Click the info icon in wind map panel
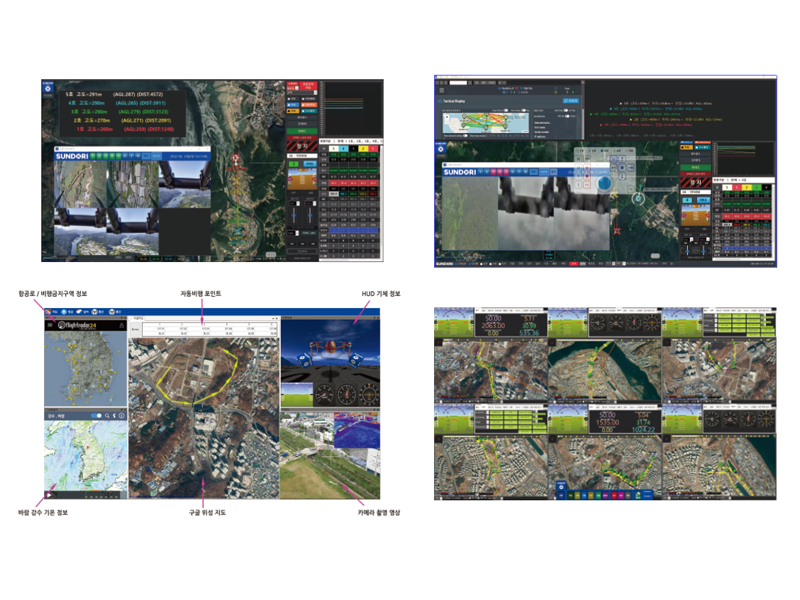Image resolution: width=800 pixels, height=600 pixels. click(119, 414)
